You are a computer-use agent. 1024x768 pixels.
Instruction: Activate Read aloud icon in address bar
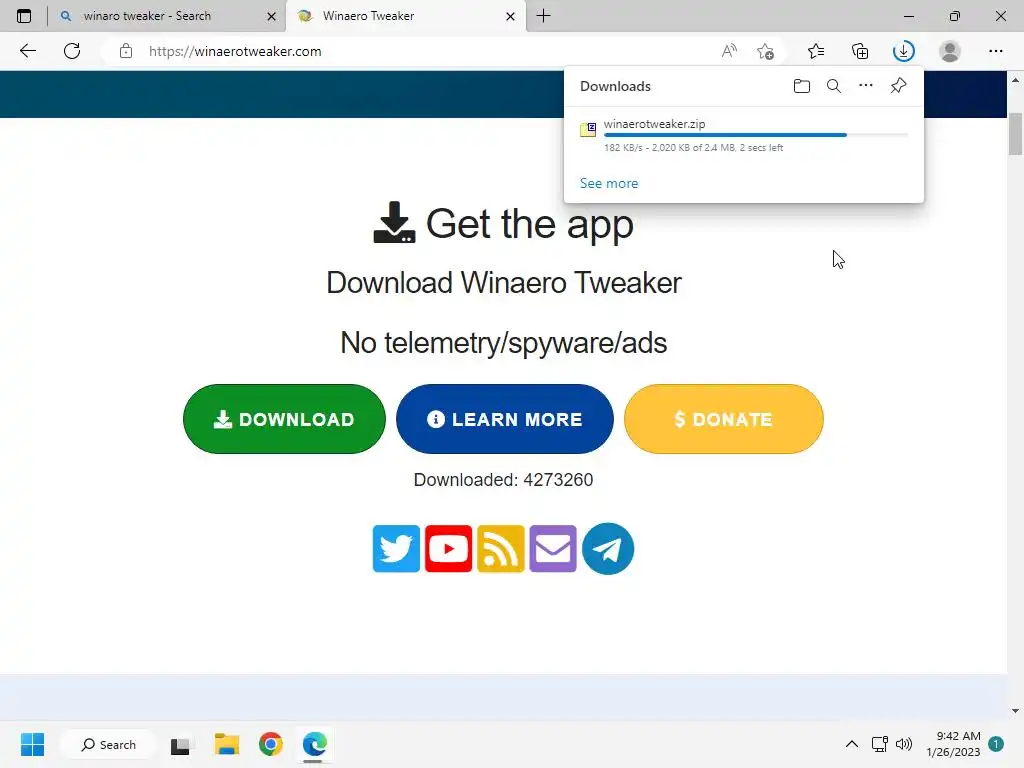729,51
